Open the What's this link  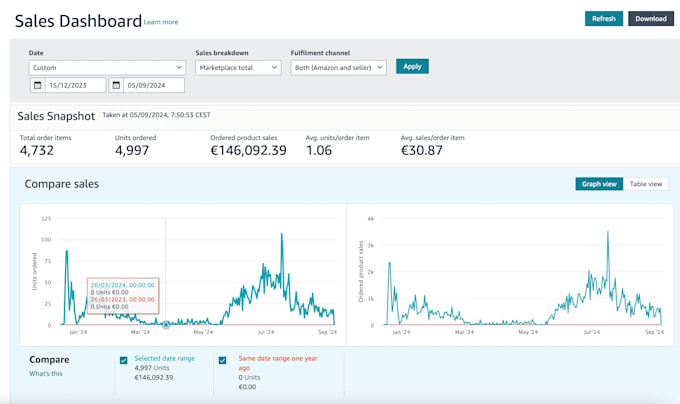point(46,373)
